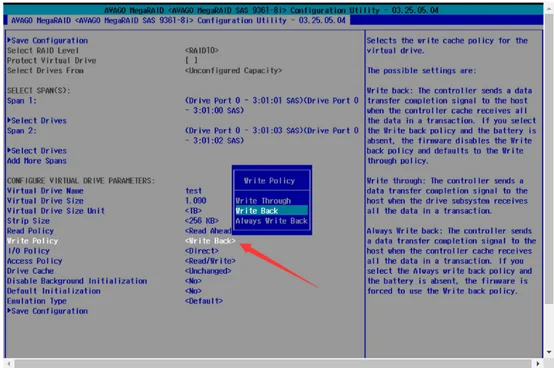Edit the Virtual Drive Name field 'test'

(194, 191)
